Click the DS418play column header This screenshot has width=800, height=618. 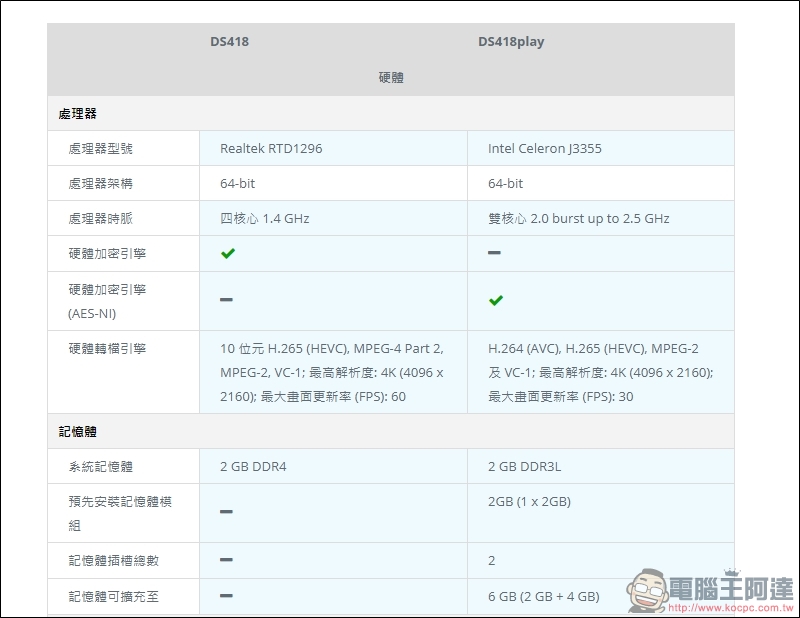pos(511,42)
